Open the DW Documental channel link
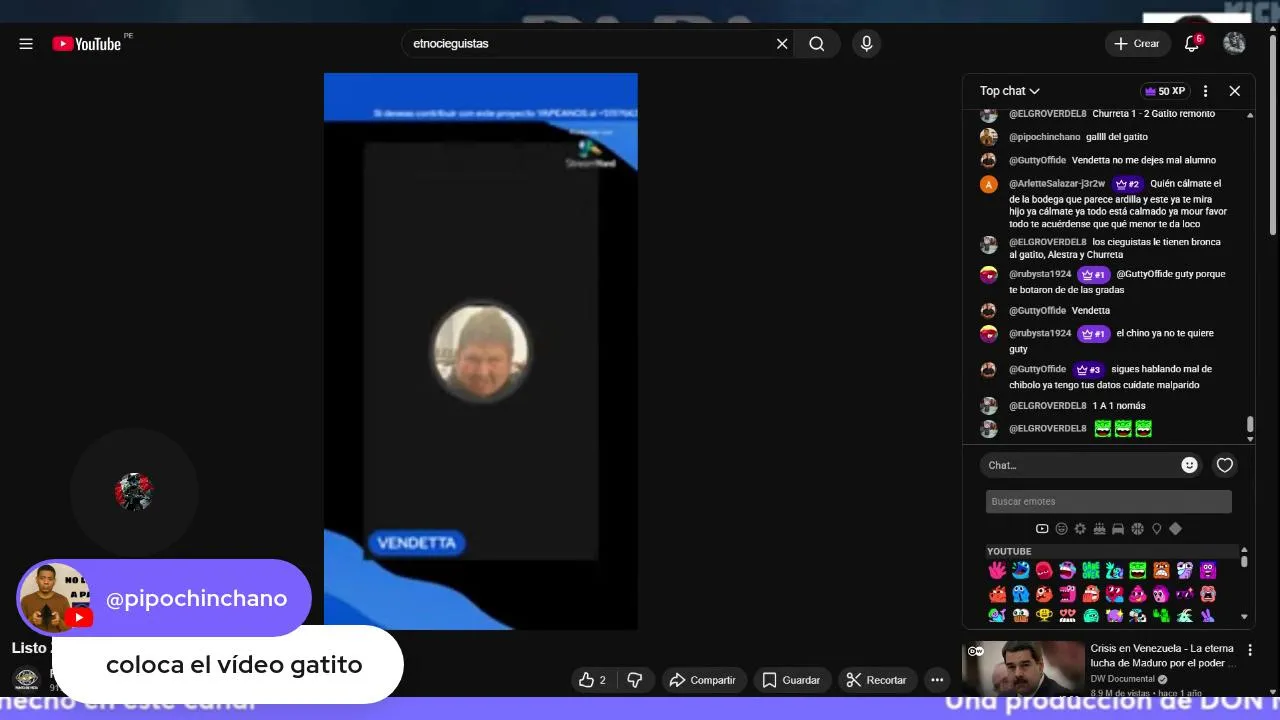This screenshot has height=720, width=1280. (1123, 679)
